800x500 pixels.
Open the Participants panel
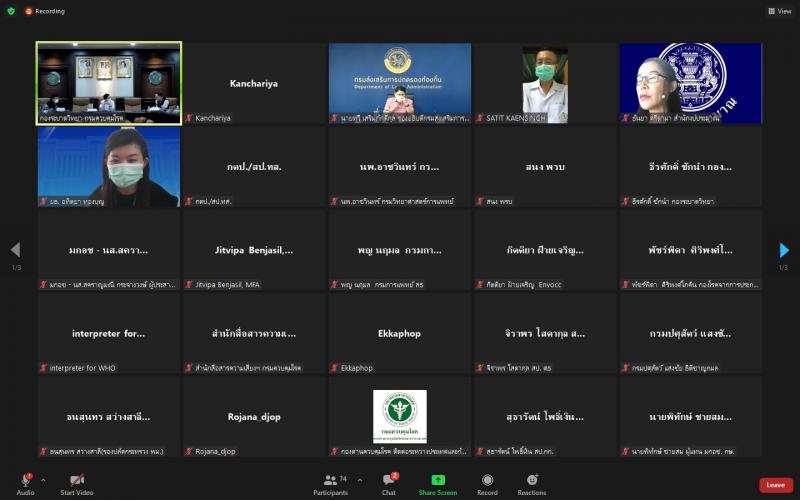click(x=331, y=484)
